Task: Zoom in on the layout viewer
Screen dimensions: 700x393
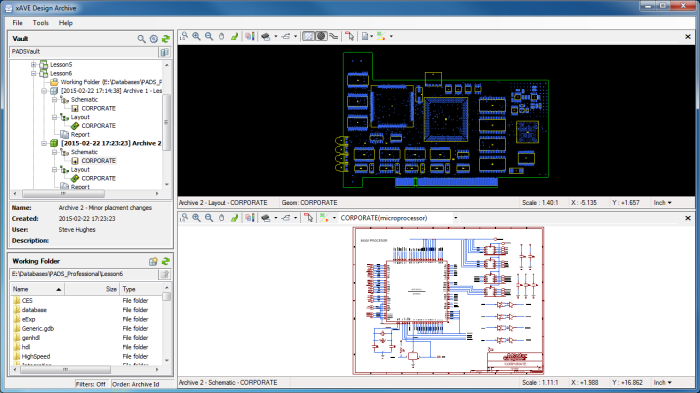Action: click(196, 37)
